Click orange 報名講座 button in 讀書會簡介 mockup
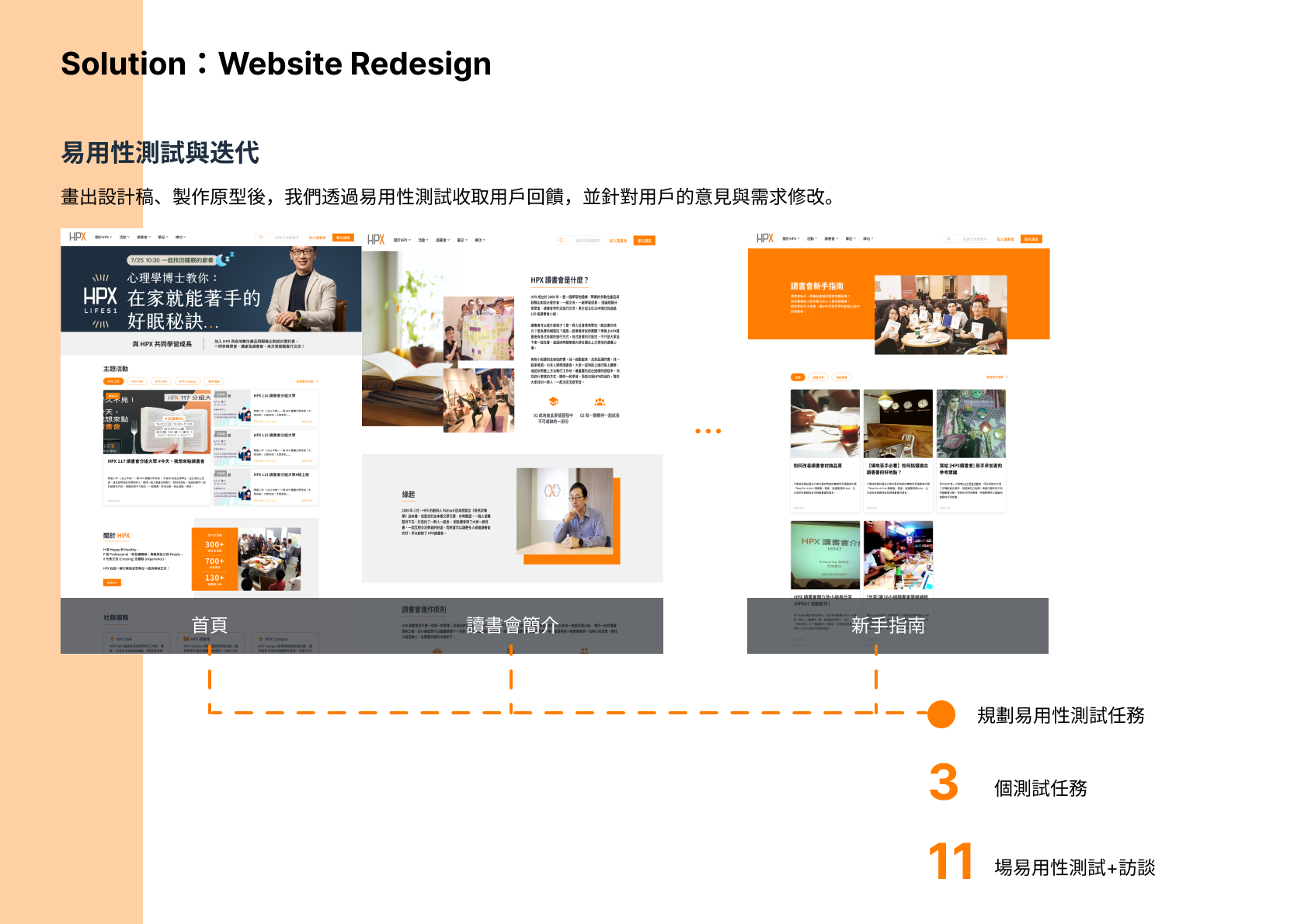 click(x=645, y=241)
